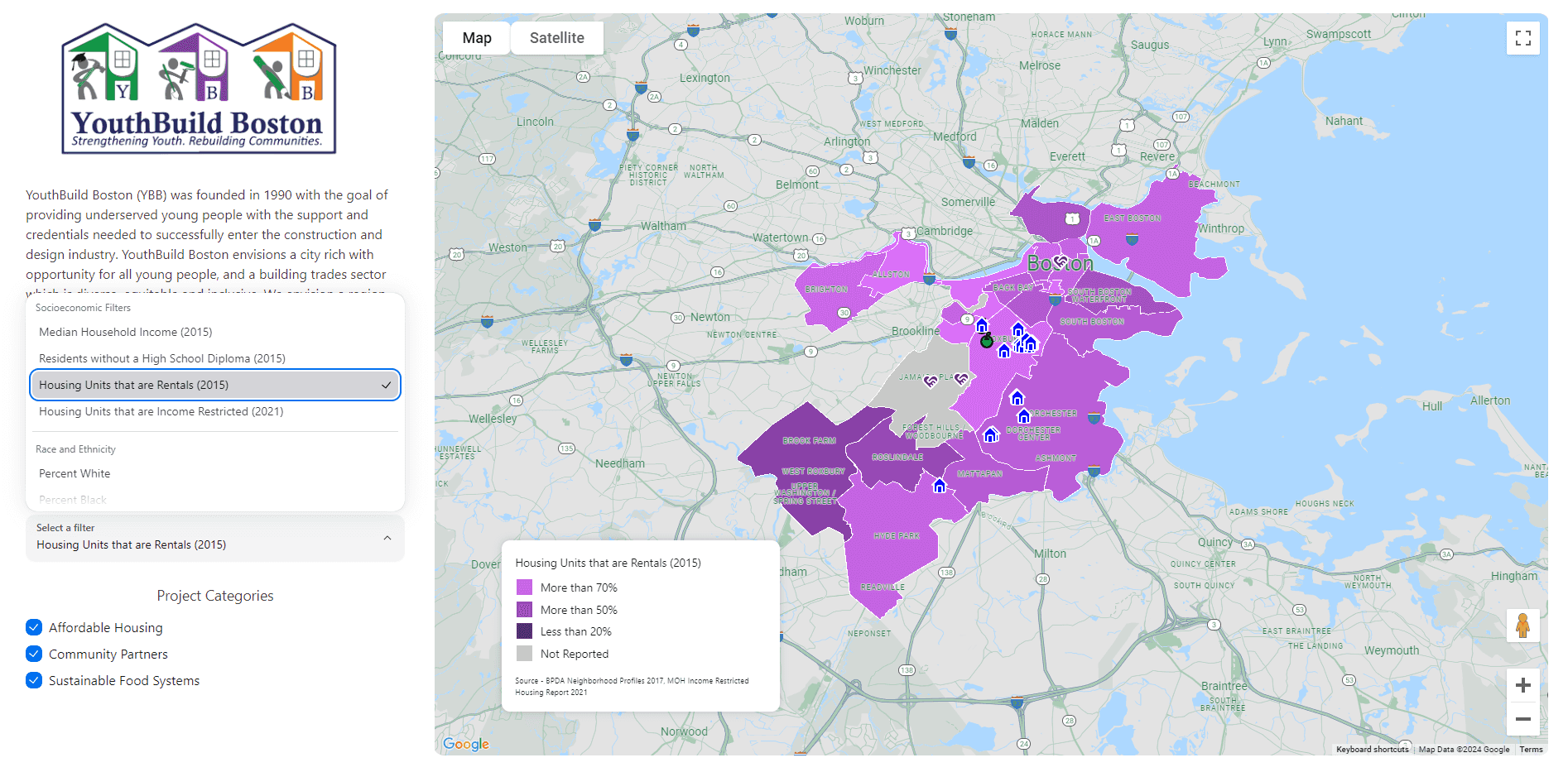
Task: Toggle fullscreen map view
Action: [1522, 38]
